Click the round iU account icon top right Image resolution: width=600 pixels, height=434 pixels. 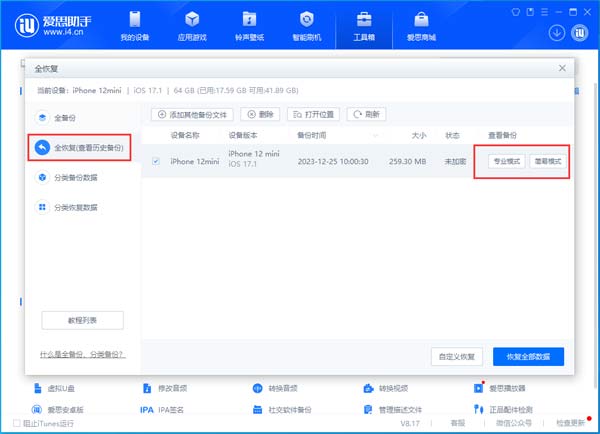pyautogui.click(x=580, y=33)
